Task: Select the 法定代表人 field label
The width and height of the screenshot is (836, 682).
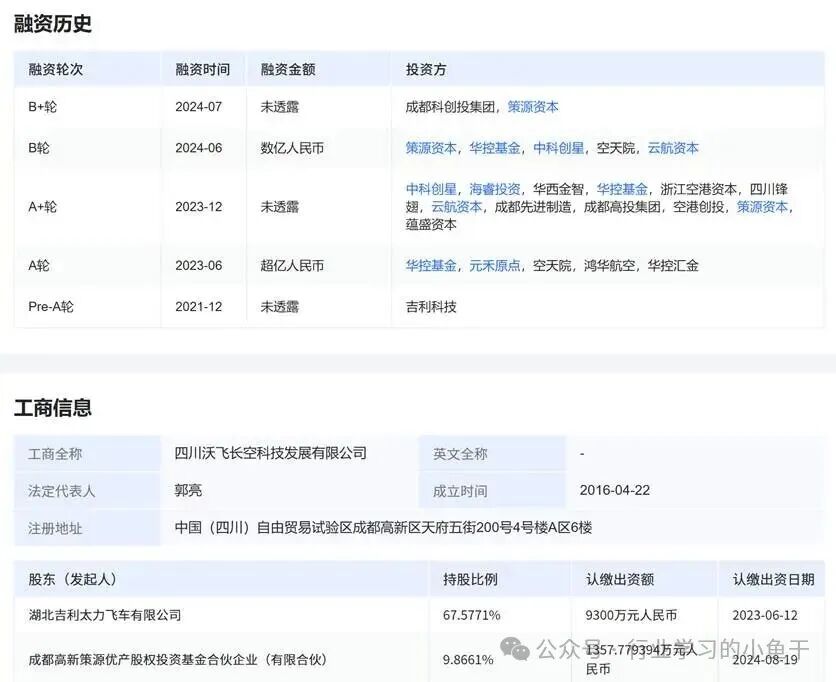Action: click(x=61, y=491)
